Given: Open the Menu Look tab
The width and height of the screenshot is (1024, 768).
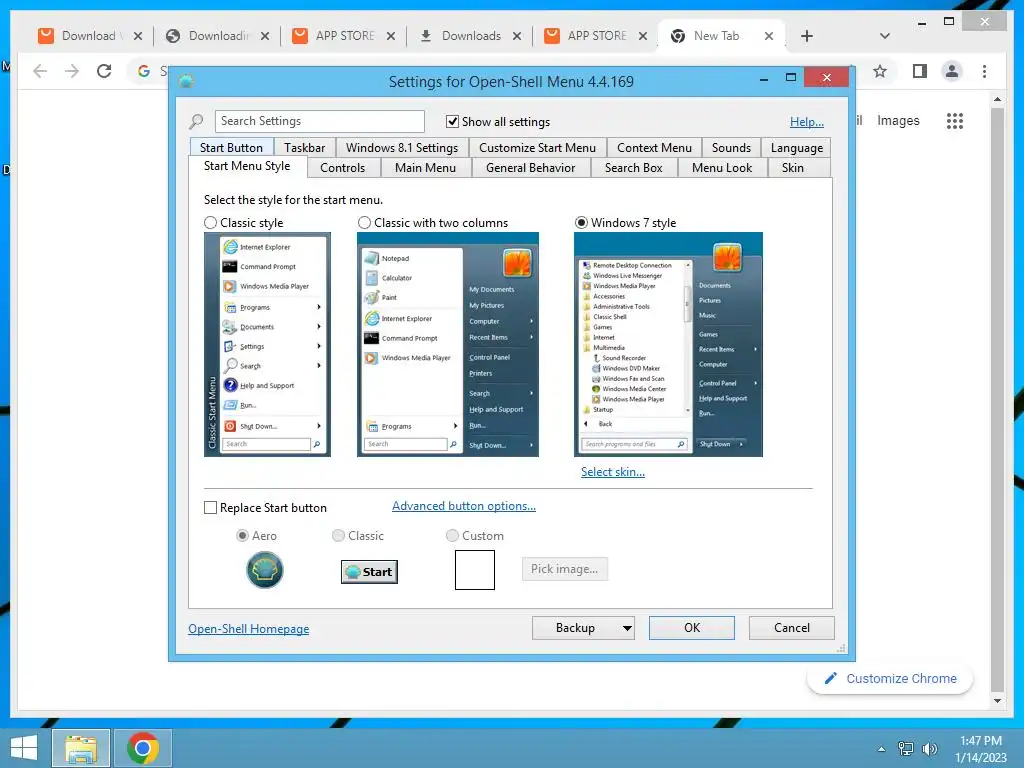Looking at the screenshot, I should (x=722, y=168).
